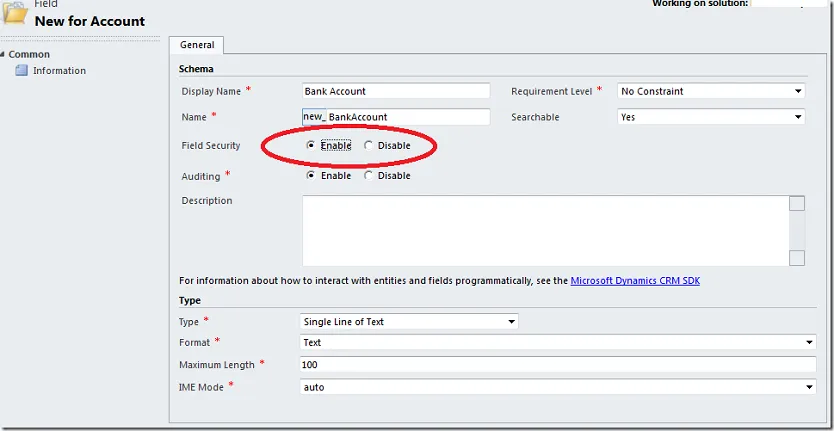Enable Field Security radio button
The image size is (834, 431).
click(311, 146)
